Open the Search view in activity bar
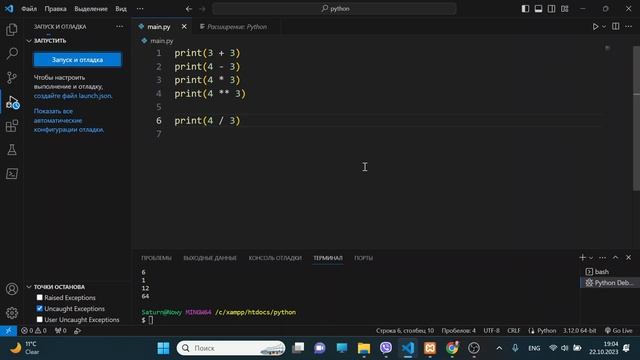Viewport: 640px width, 360px height. point(12,53)
